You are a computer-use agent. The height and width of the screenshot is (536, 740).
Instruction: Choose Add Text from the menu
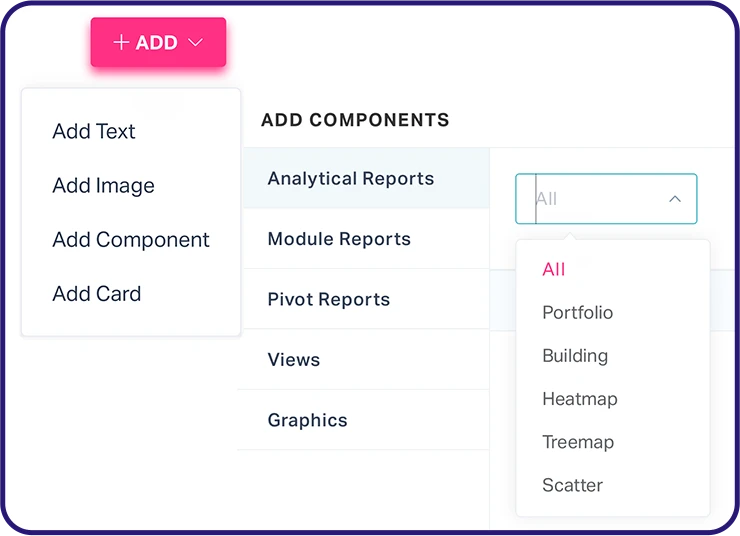[x=94, y=131]
